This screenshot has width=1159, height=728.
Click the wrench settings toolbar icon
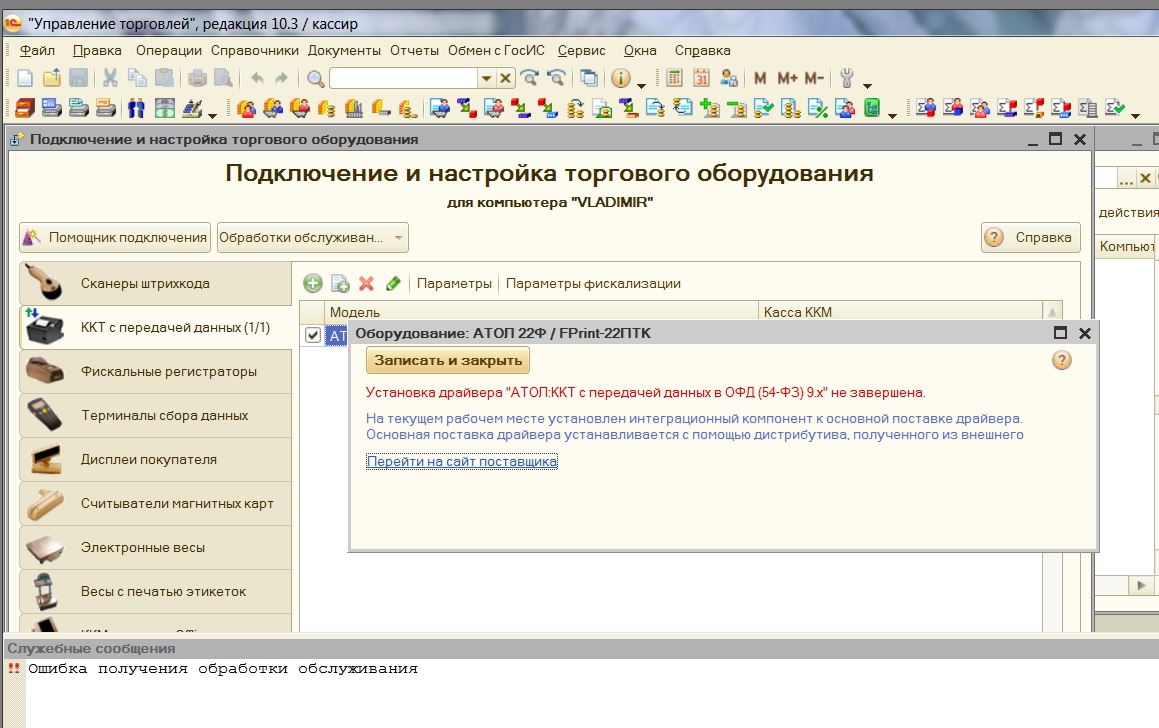(x=848, y=78)
